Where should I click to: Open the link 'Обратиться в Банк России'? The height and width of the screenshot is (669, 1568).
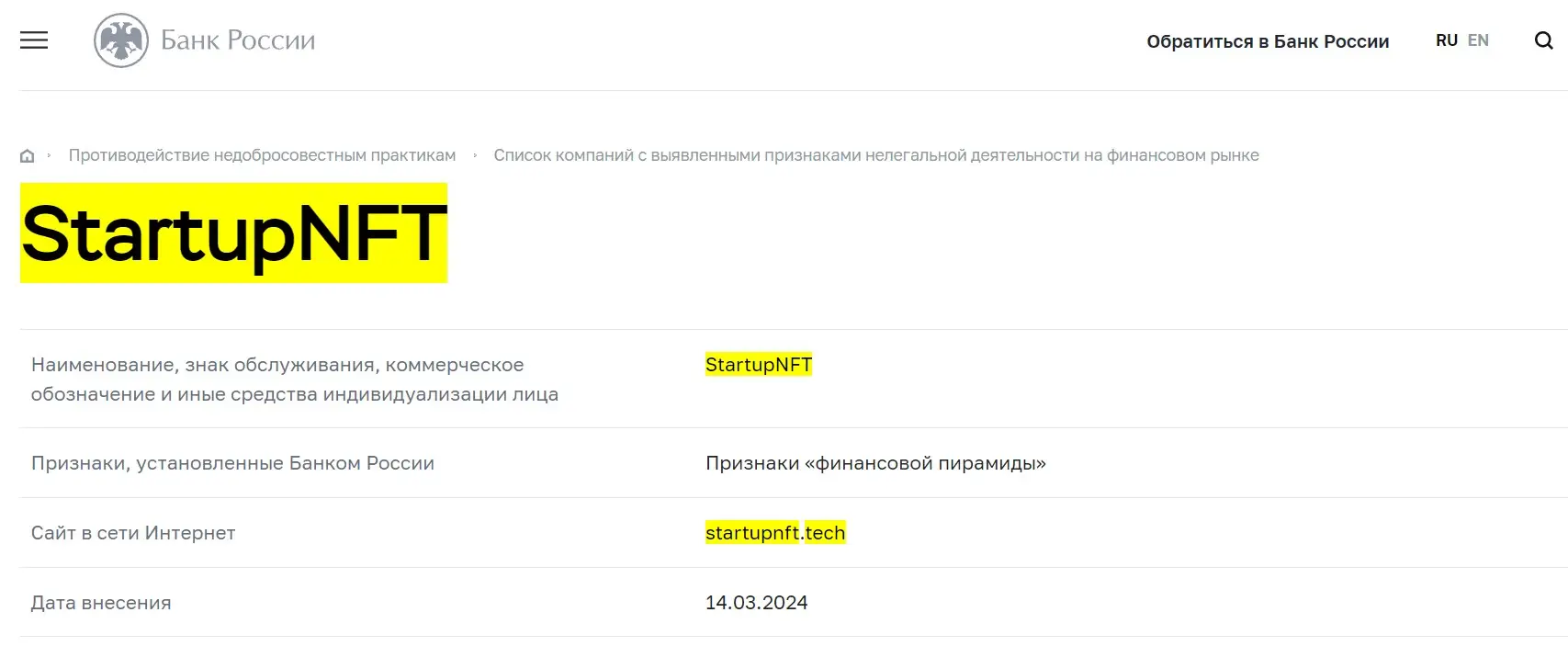[1268, 40]
